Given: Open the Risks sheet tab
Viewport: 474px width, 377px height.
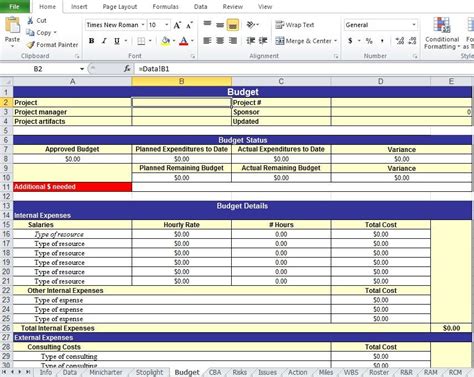Looking at the screenshot, I should click(239, 372).
